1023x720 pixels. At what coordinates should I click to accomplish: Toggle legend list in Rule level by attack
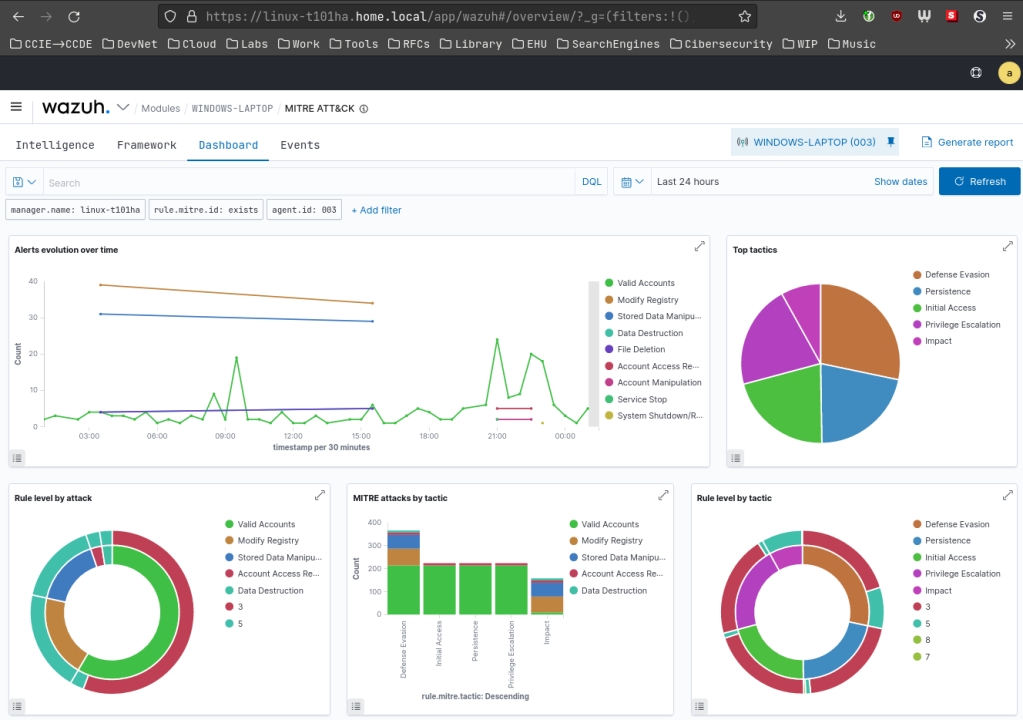click(x=18, y=706)
